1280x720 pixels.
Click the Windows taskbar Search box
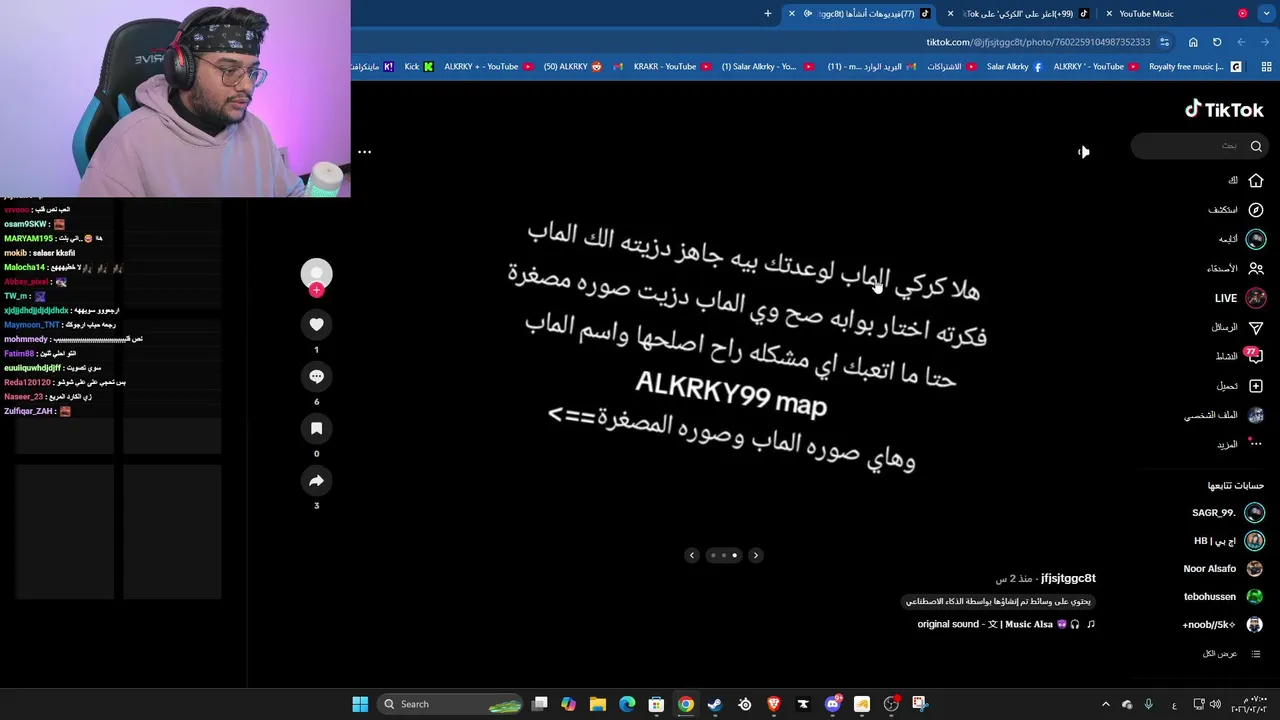pos(452,704)
